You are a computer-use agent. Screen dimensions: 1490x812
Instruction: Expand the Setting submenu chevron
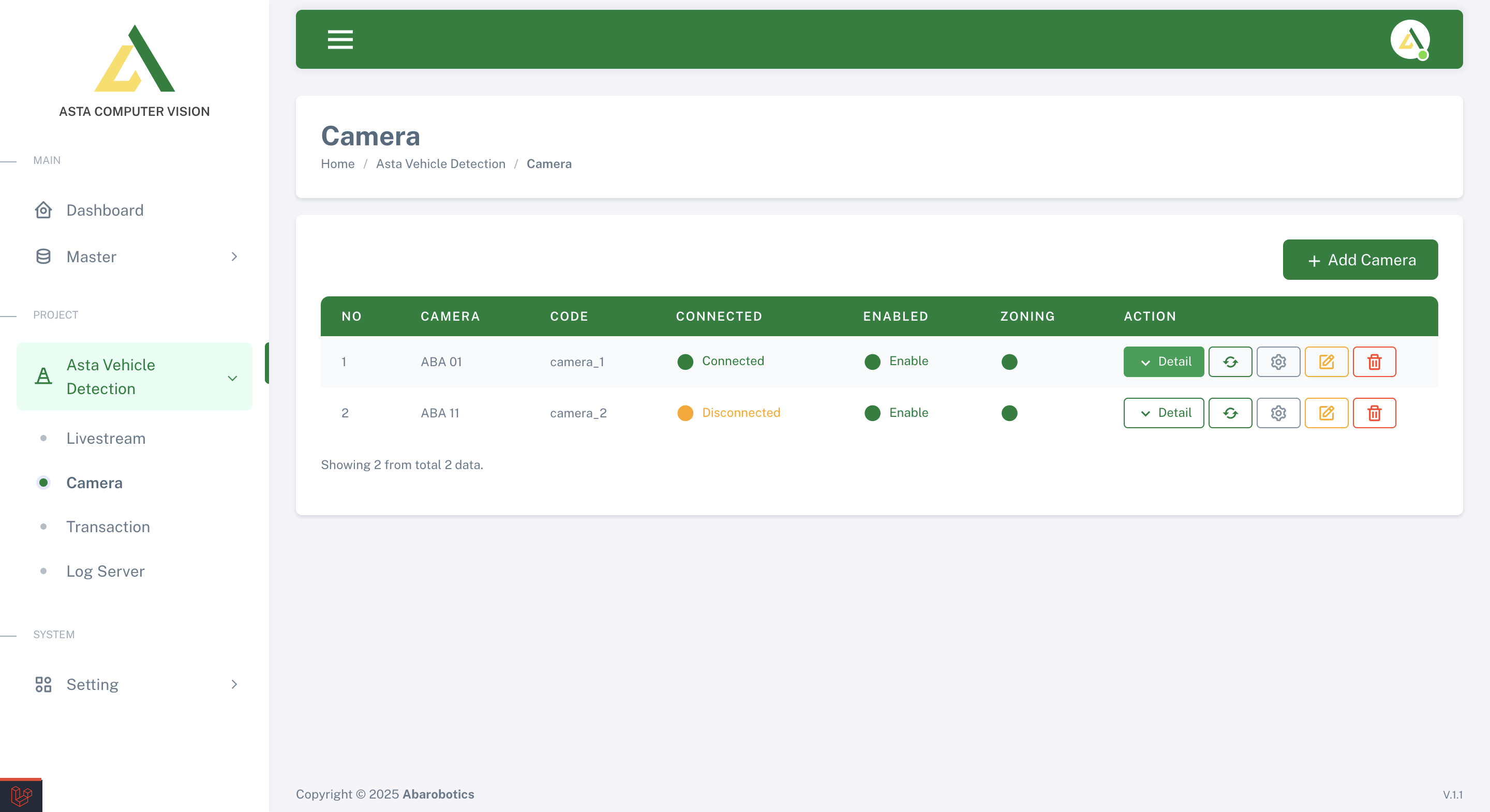(x=234, y=684)
